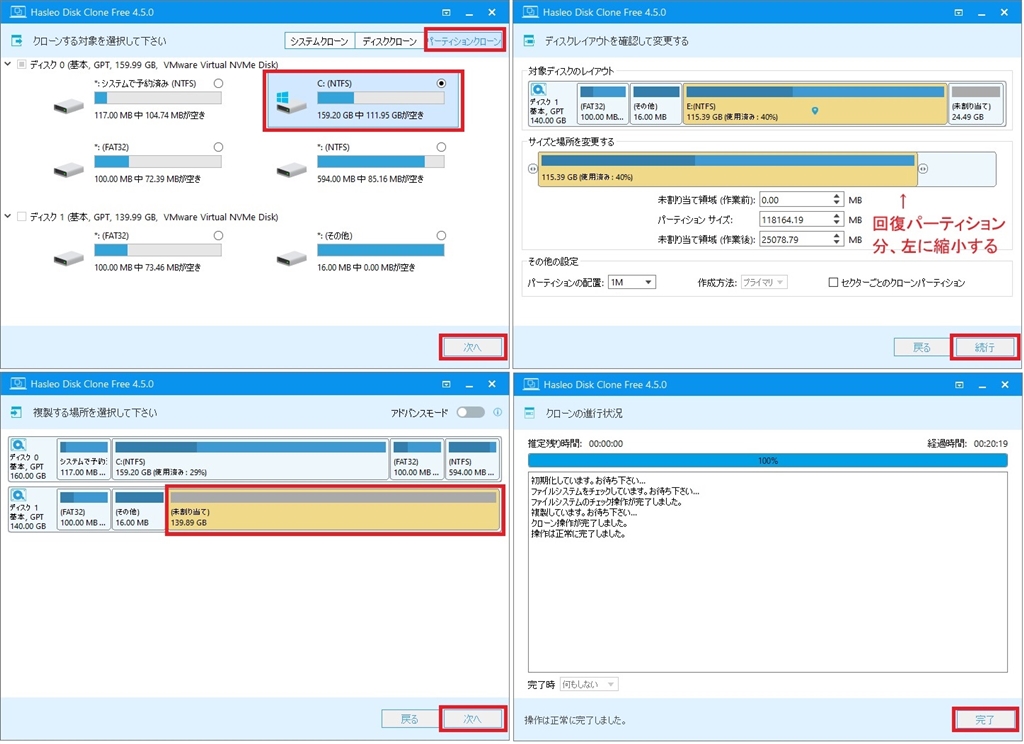The height and width of the screenshot is (744, 1024).
Task: Select Disk 1 FAT32 partition radio button
Action: 218,235
